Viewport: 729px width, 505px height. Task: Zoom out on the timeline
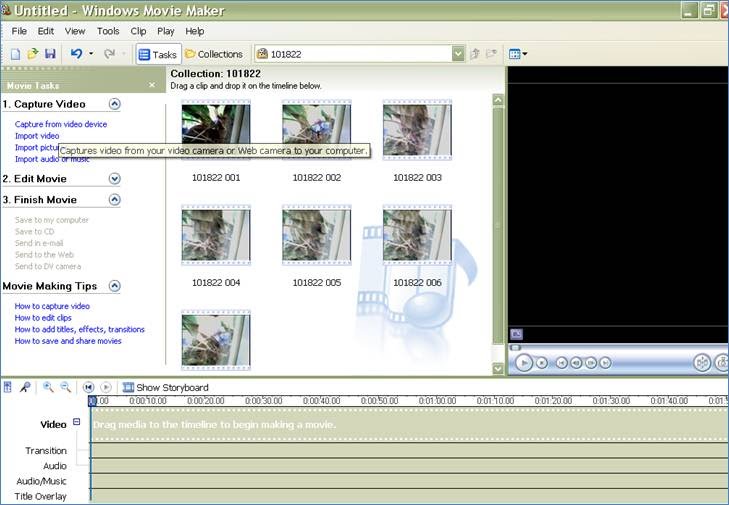pos(66,387)
